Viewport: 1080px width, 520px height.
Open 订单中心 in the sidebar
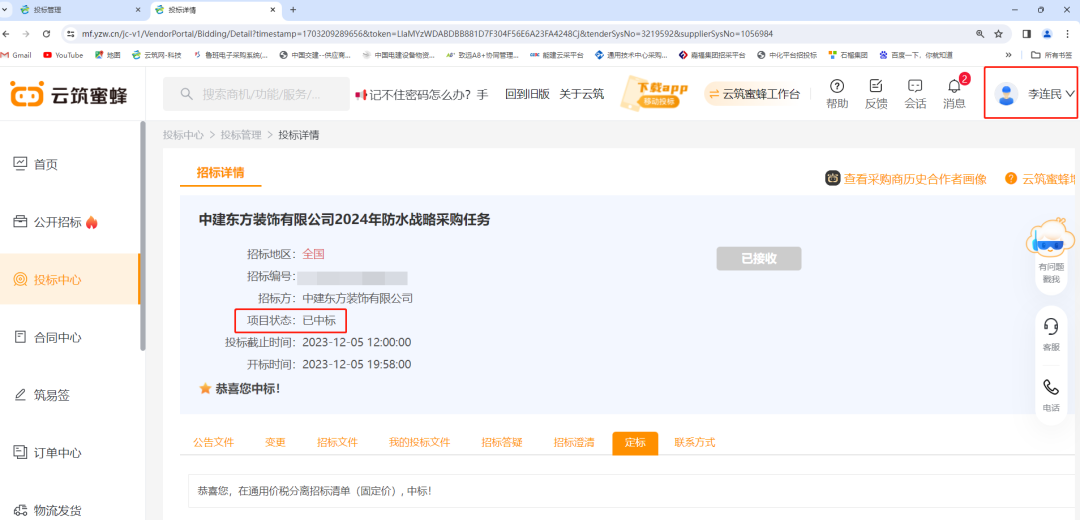48,453
